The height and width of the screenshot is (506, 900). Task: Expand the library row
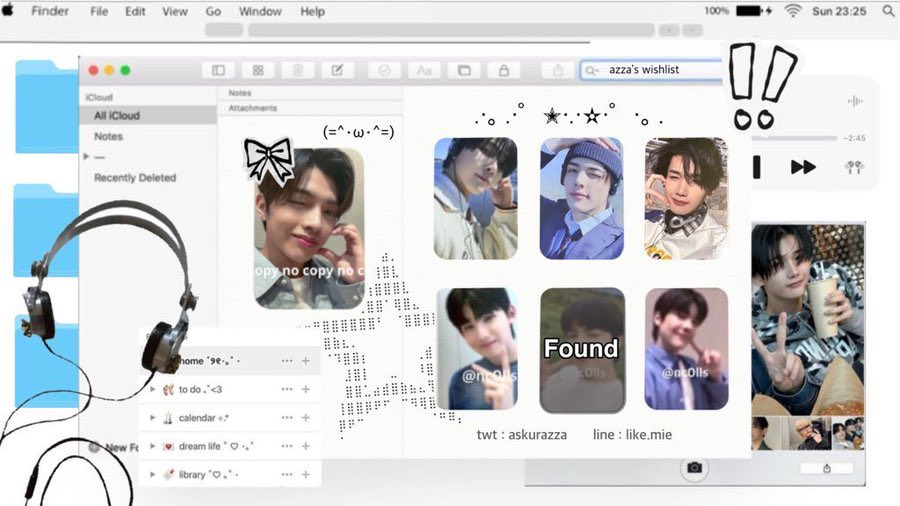[x=153, y=474]
